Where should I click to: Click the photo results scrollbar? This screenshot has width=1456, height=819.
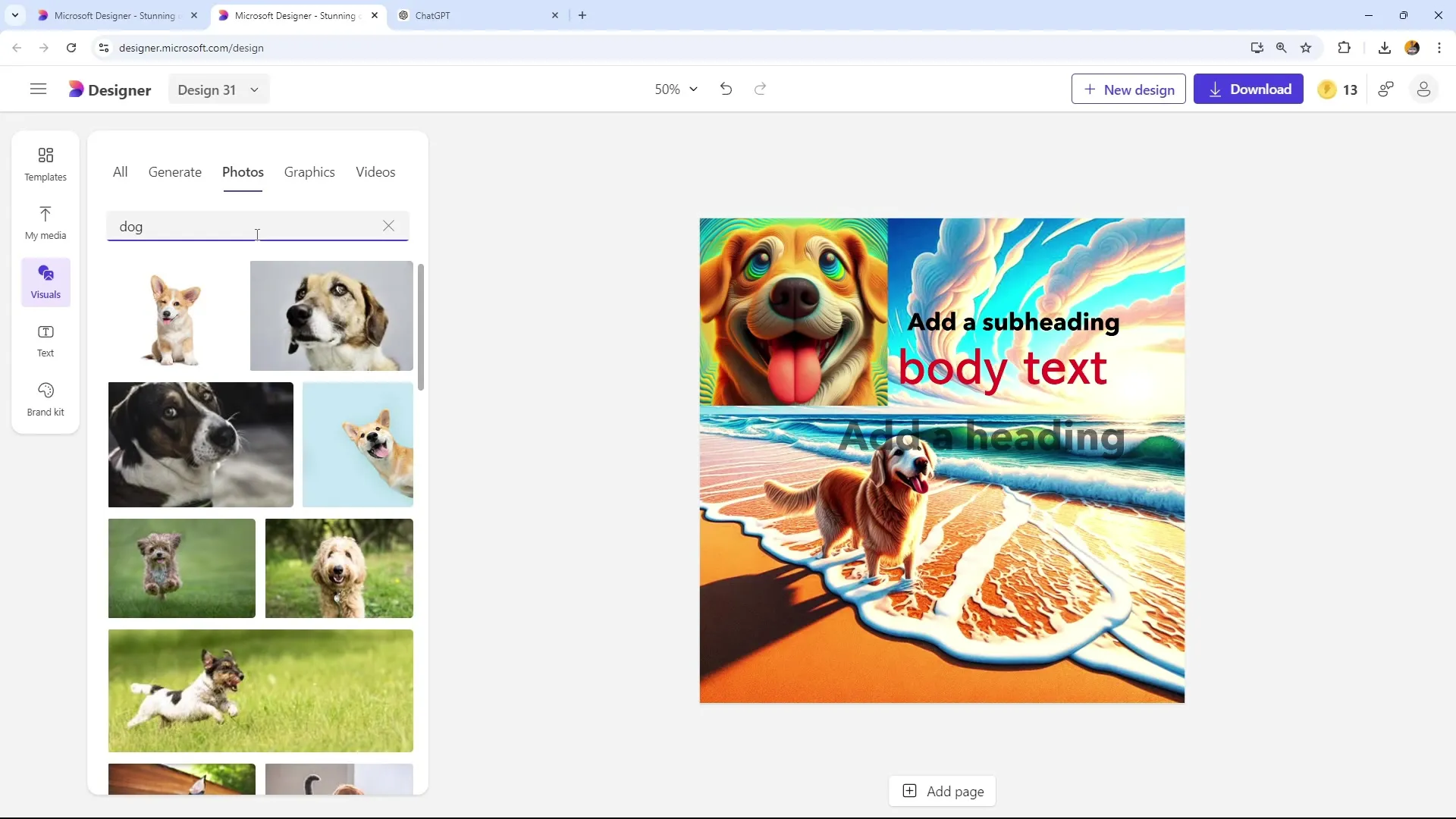click(421, 328)
